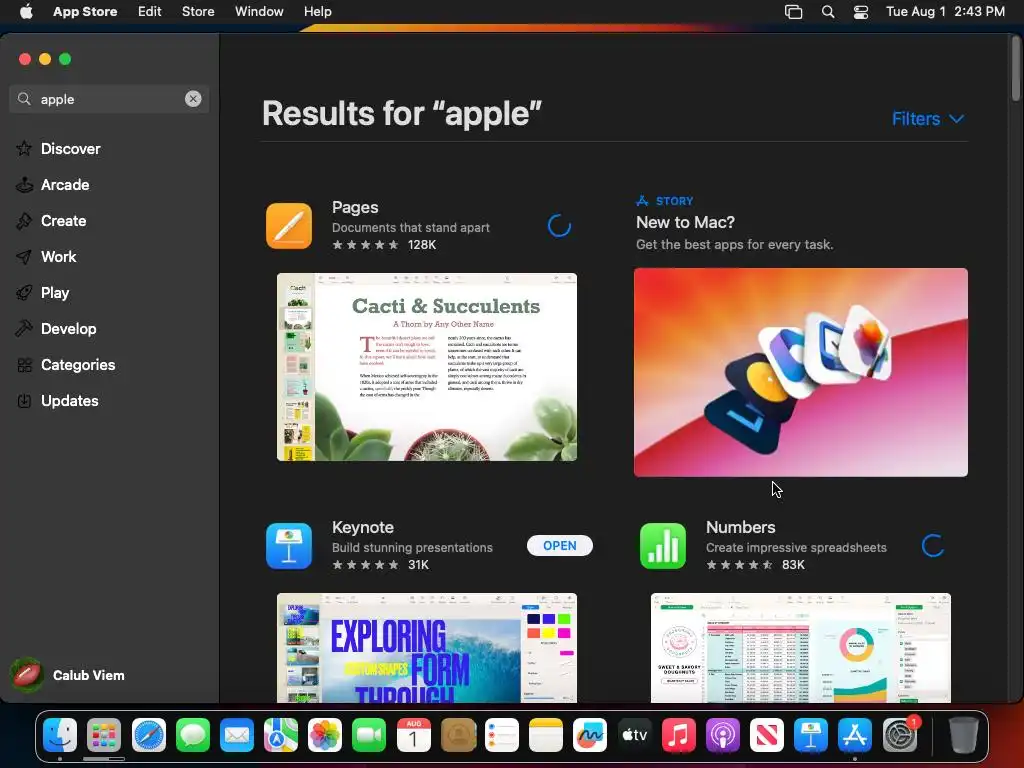Open Calendar from the Dock
Image resolution: width=1024 pixels, height=768 pixels.
[413, 735]
